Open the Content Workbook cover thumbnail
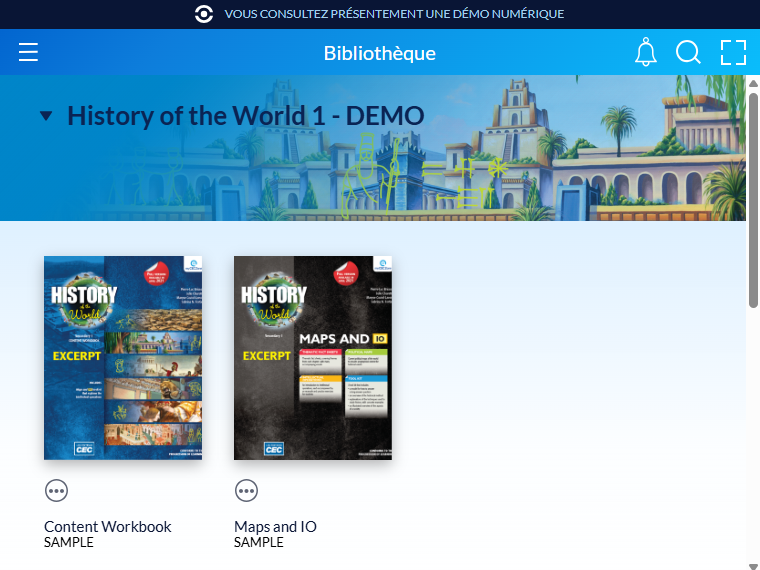This screenshot has height=570, width=760. [123, 357]
